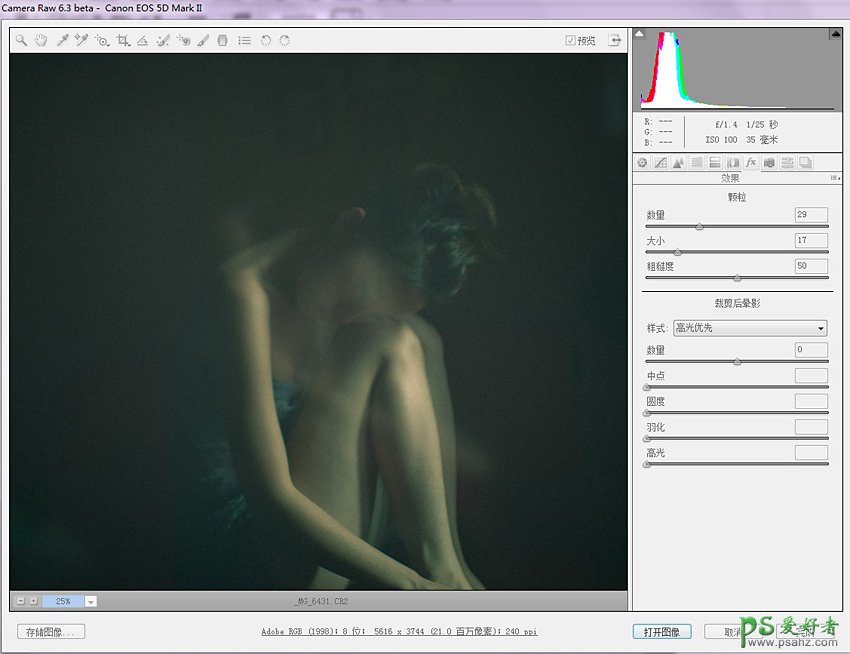Toggle shadow clipping warning in histogram
Image resolution: width=850 pixels, height=654 pixels.
pos(640,34)
